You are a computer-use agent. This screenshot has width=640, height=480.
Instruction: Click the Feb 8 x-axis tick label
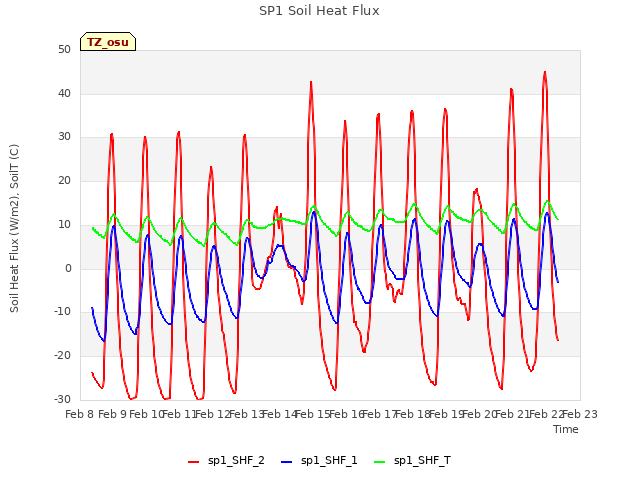80,414
